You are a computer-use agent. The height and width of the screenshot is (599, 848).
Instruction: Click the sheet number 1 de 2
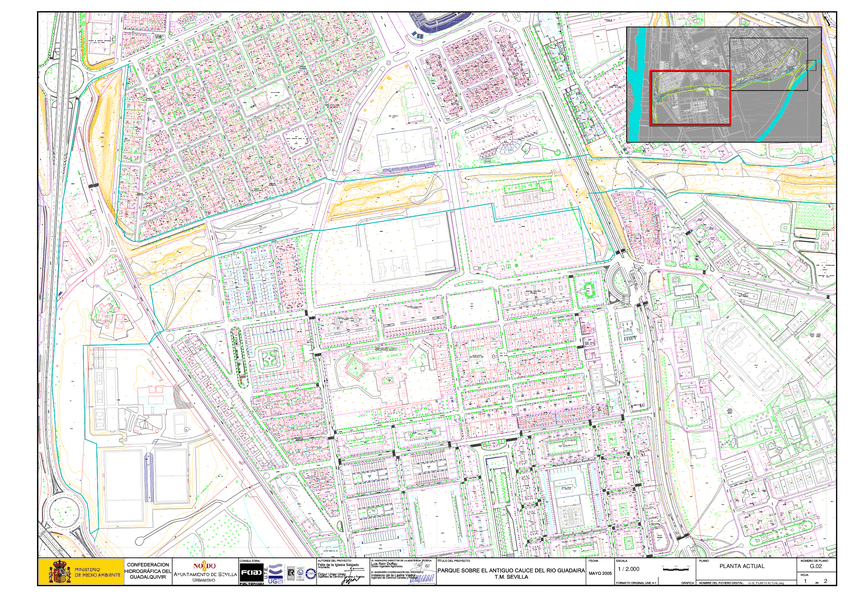click(816, 581)
